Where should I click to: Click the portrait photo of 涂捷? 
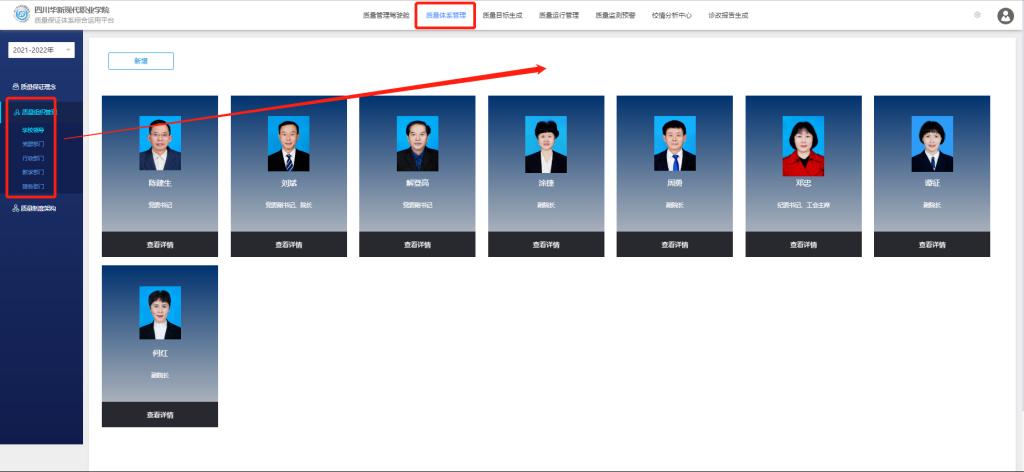coord(546,144)
